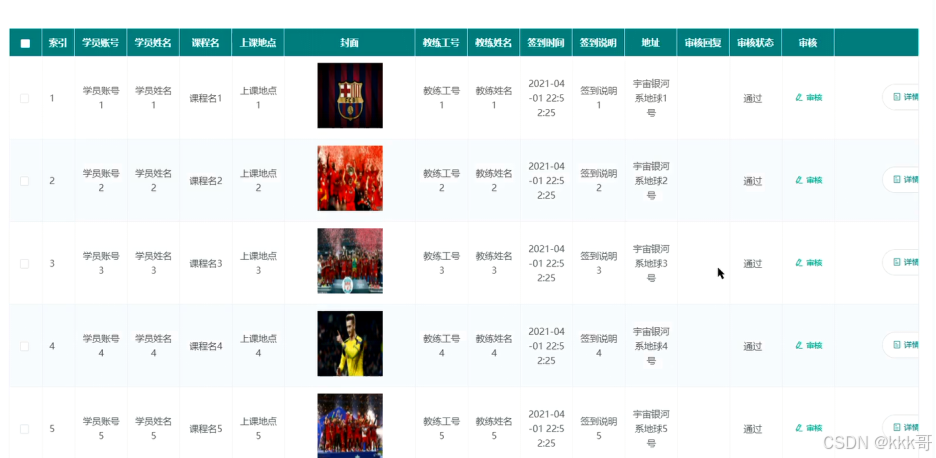Click the 学员姓名 1 cell
Viewport: 936px width, 458px height.
[x=153, y=98]
